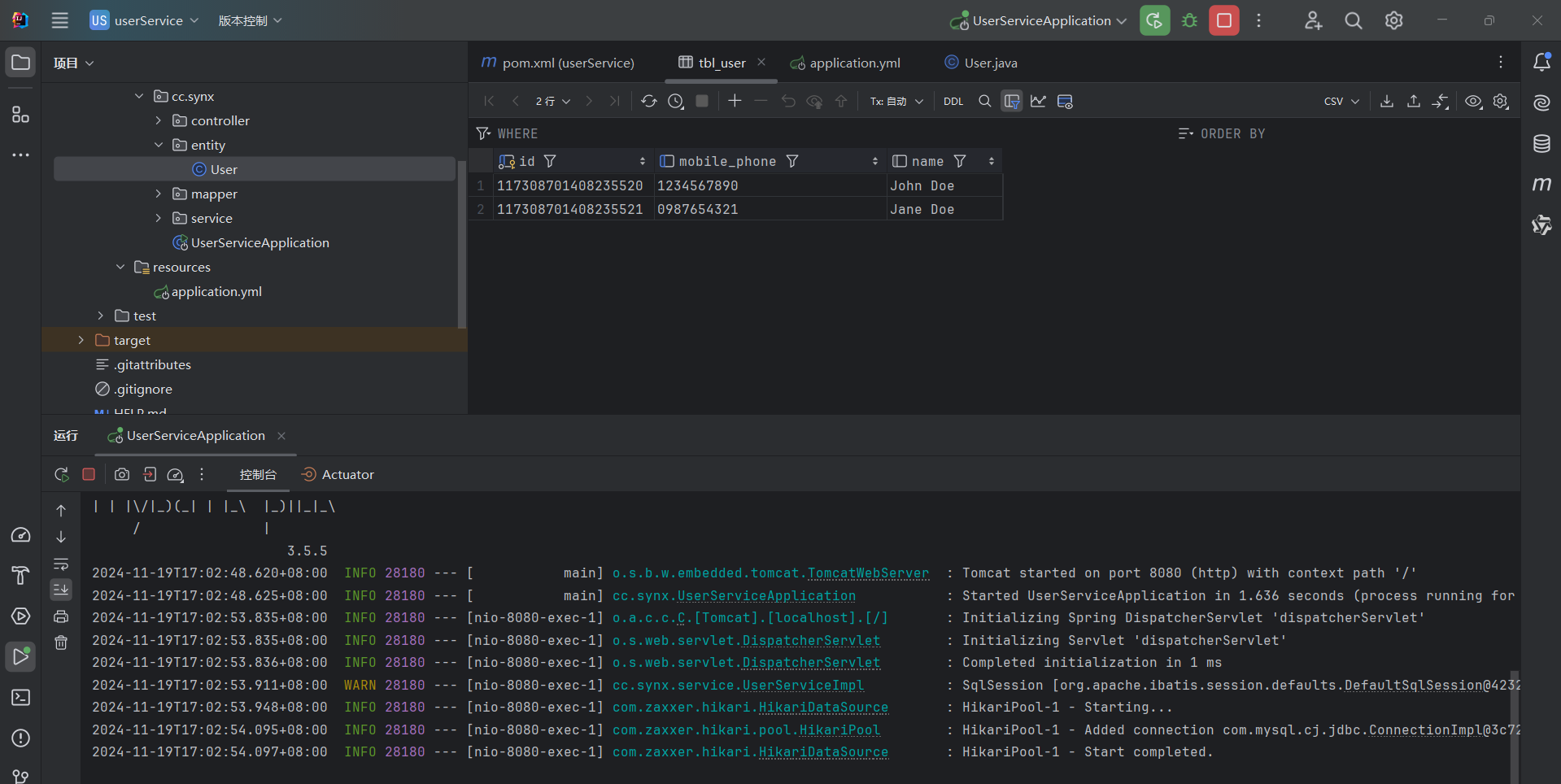
Task: Expand the controller package
Action: click(x=159, y=120)
